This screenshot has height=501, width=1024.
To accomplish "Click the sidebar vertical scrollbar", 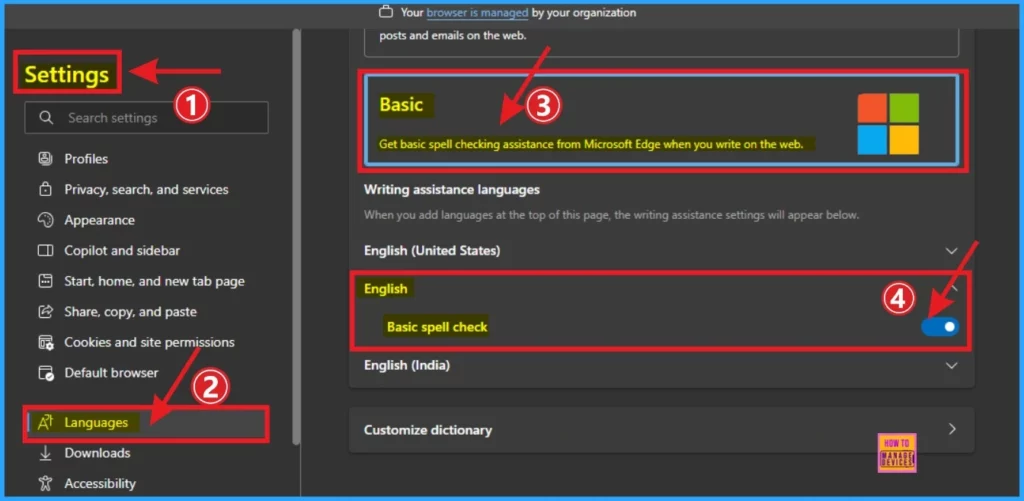I will click(x=296, y=236).
